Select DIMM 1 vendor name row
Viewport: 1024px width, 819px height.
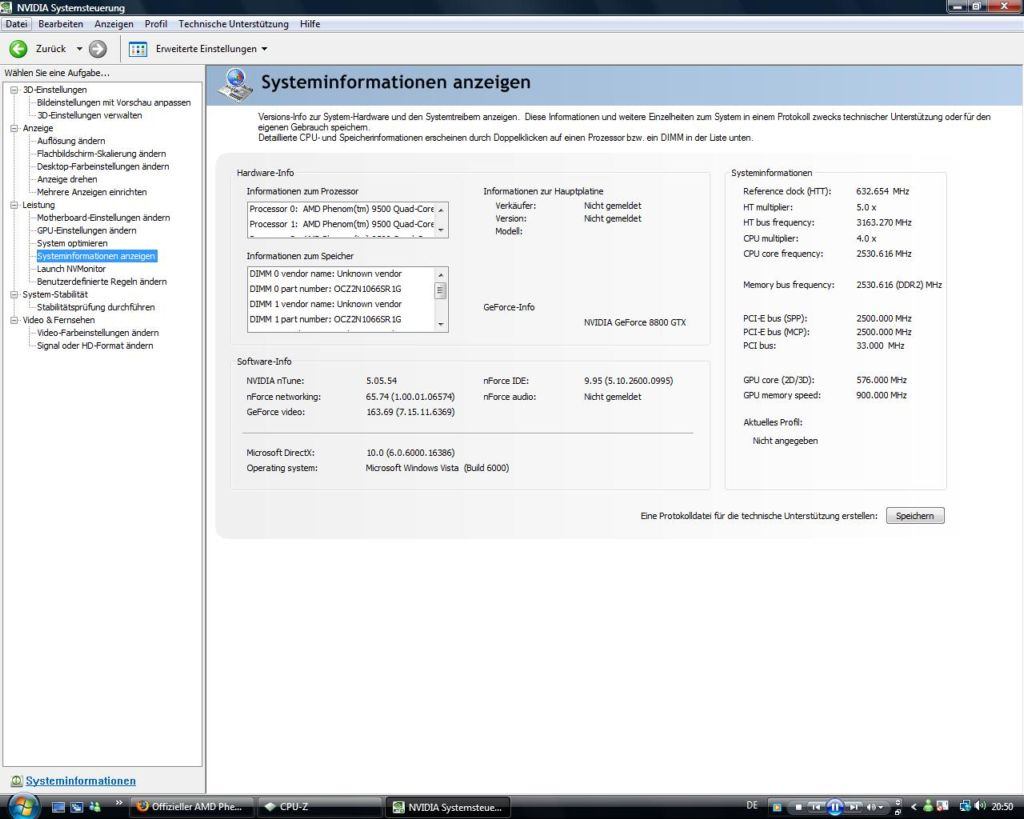[341, 304]
